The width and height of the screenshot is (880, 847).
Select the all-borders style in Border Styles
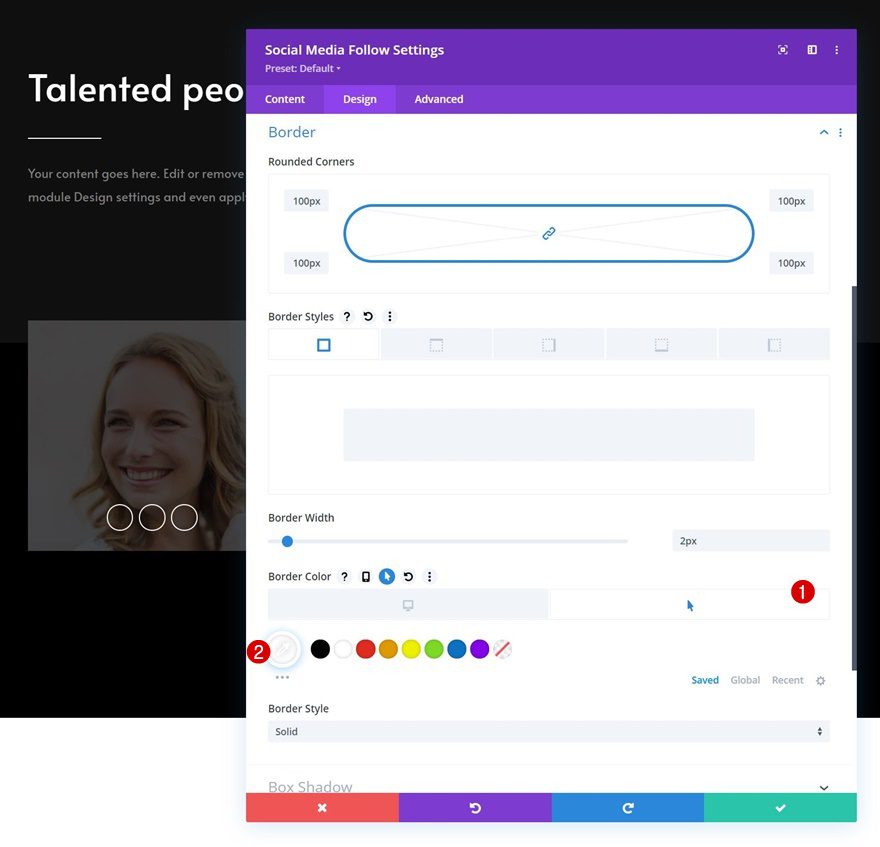click(323, 344)
